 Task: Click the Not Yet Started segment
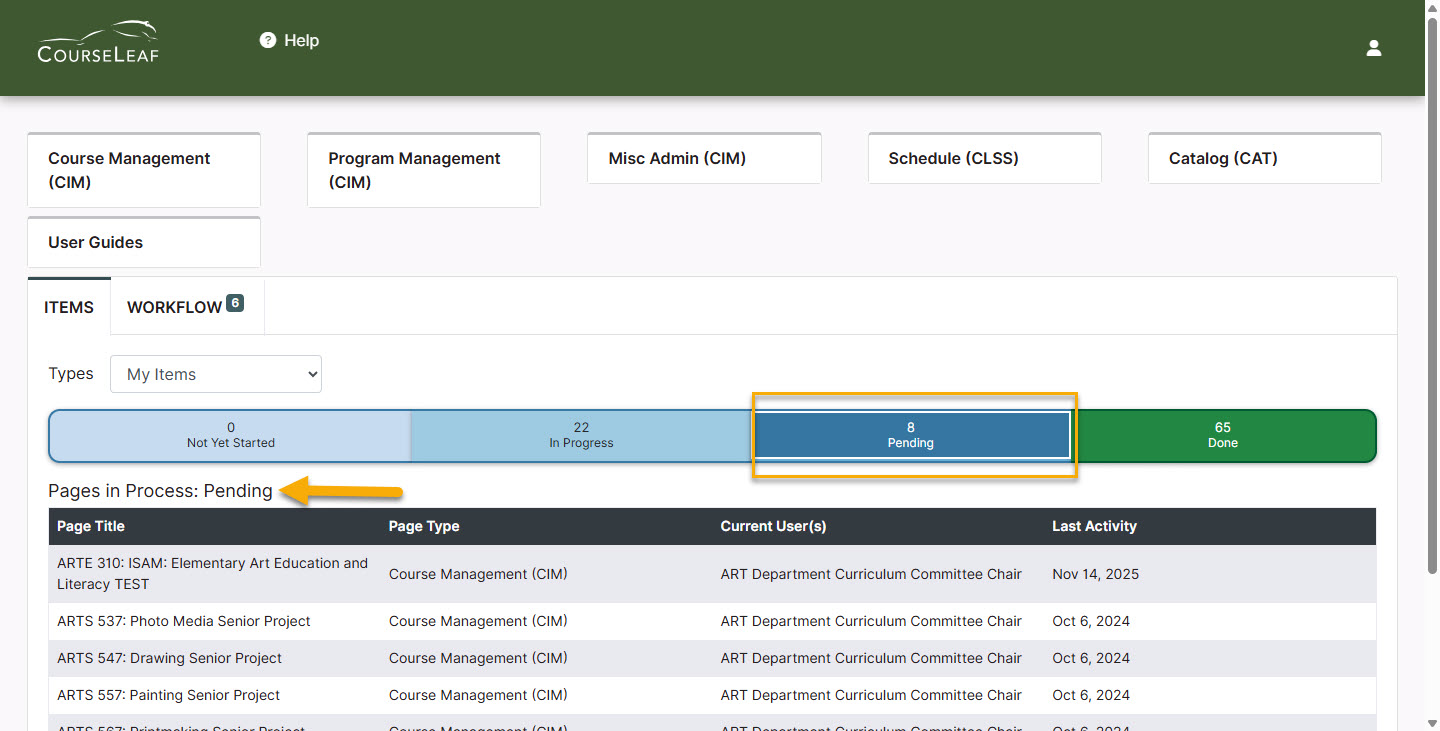(x=230, y=435)
